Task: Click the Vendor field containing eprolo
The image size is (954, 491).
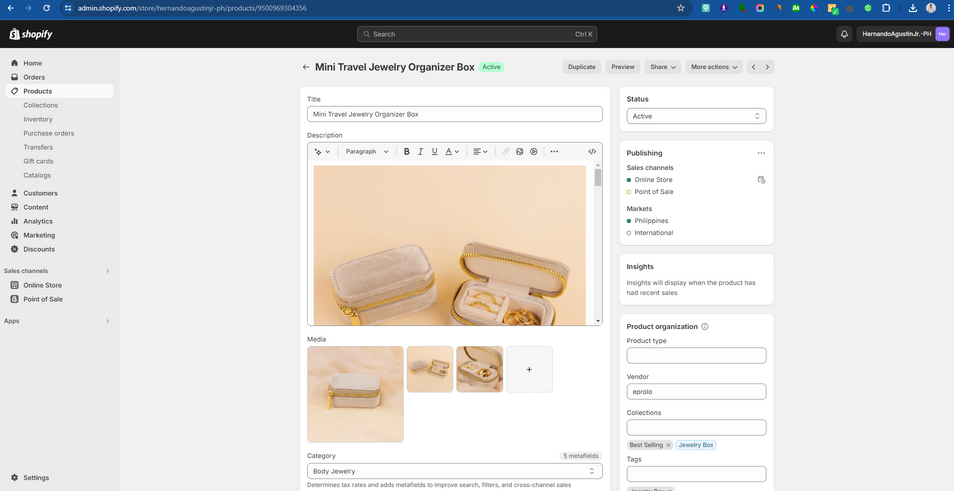Action: click(x=696, y=391)
